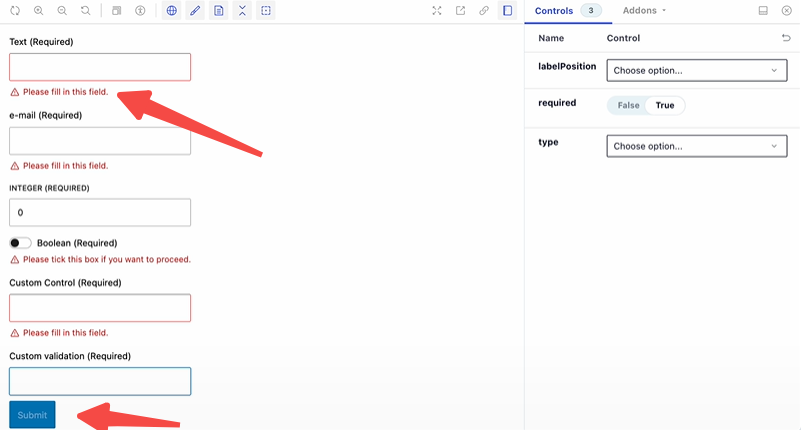The image size is (801, 430).
Task: Zoom out of the story preview
Action: 62,11
